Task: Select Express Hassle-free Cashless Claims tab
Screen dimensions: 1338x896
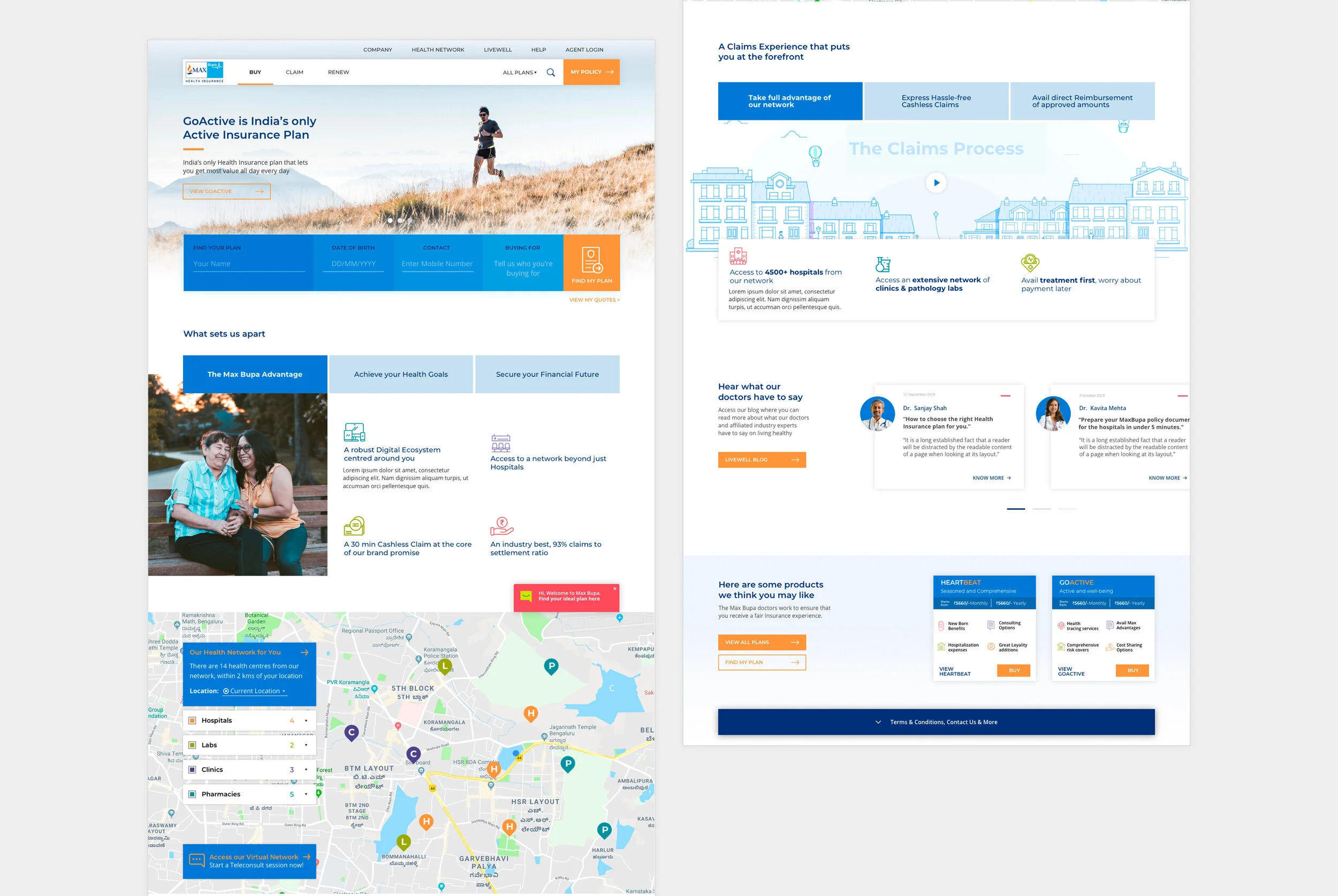Action: point(936,101)
